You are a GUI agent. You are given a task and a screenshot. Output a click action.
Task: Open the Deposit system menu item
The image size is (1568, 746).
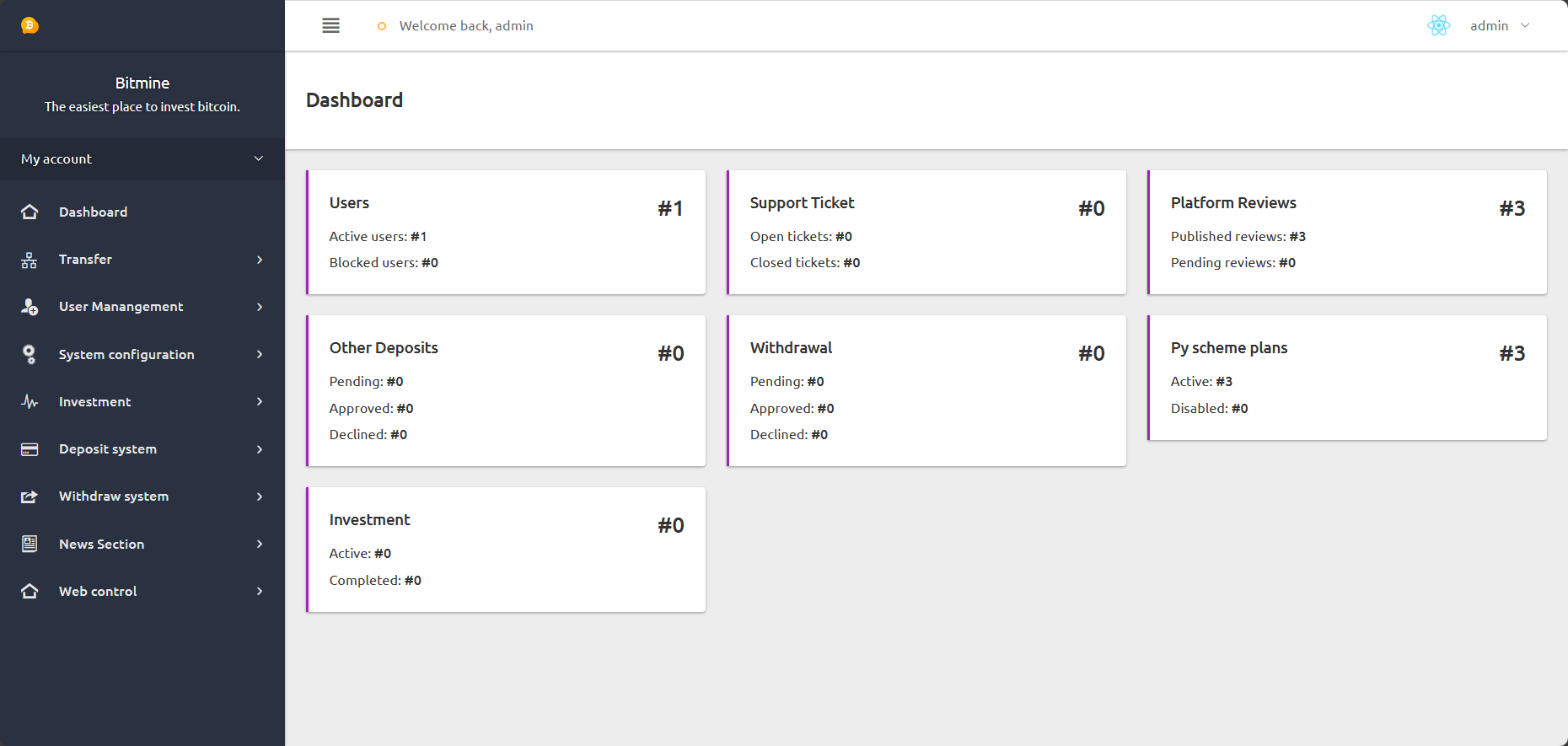[142, 449]
